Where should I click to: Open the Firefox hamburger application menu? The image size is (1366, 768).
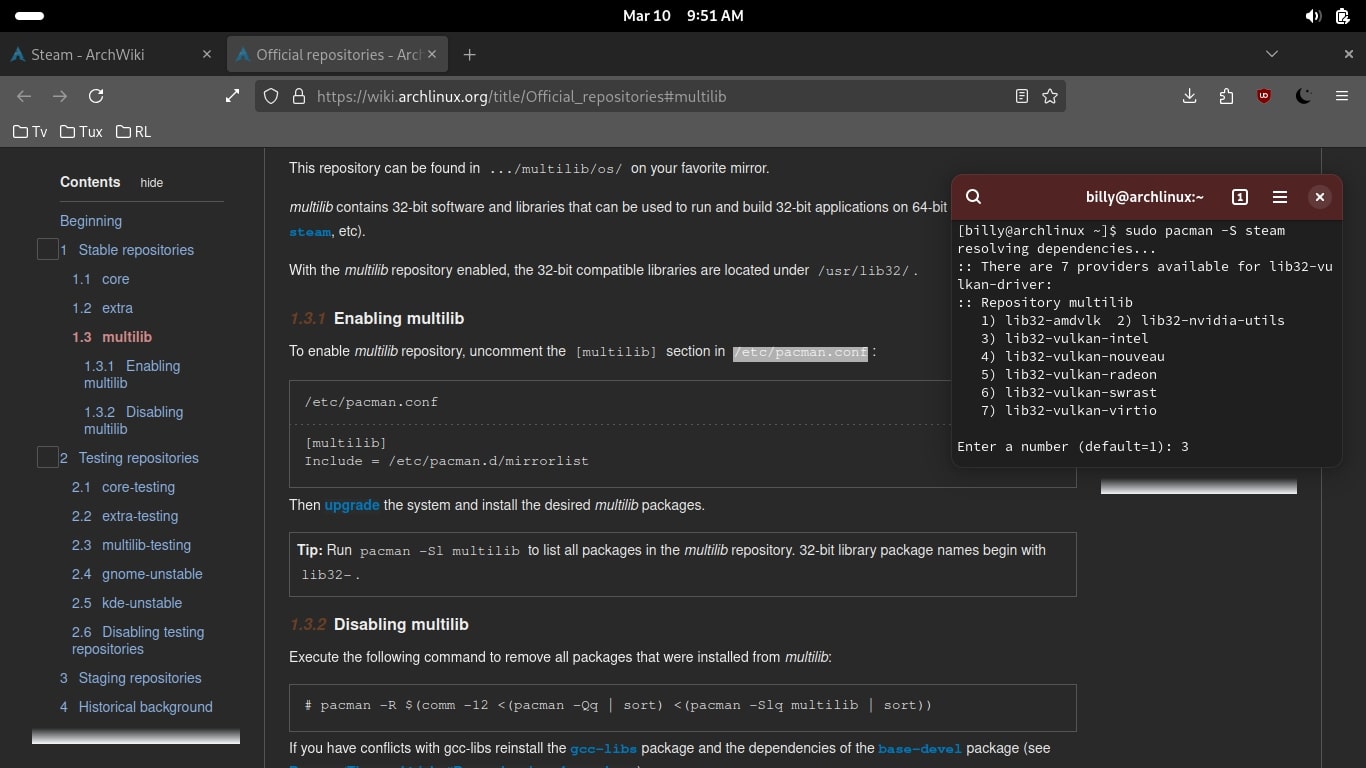click(x=1342, y=96)
